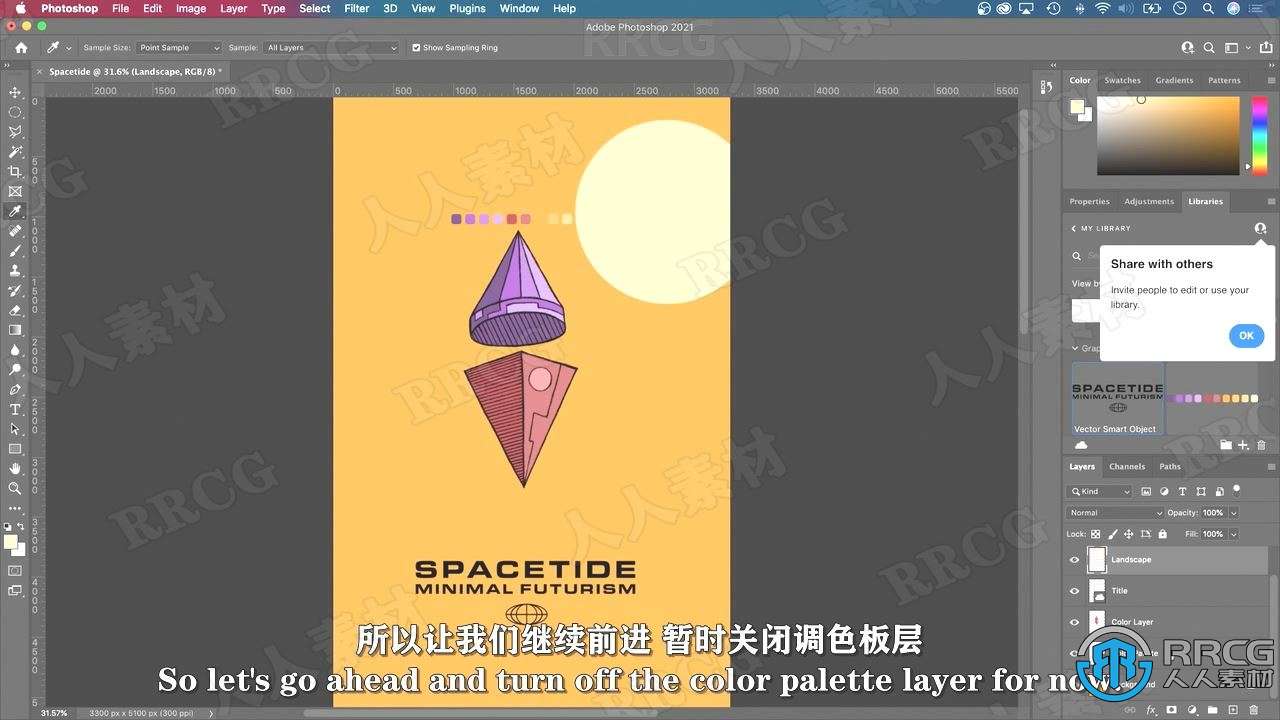Hide the Title layer
The width and height of the screenshot is (1280, 720).
click(1075, 591)
